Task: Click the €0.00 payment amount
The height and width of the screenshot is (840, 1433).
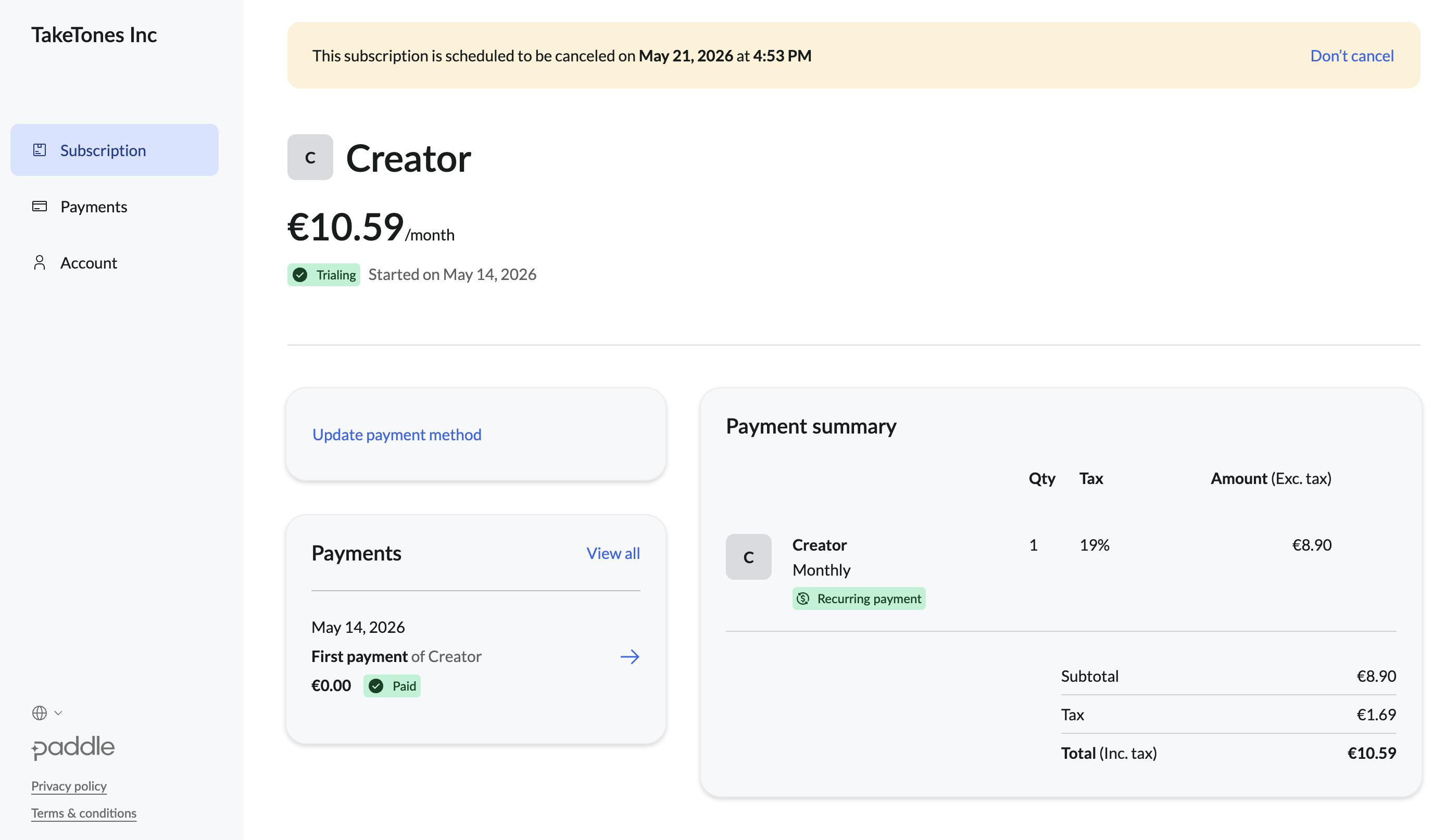Action: [331, 686]
